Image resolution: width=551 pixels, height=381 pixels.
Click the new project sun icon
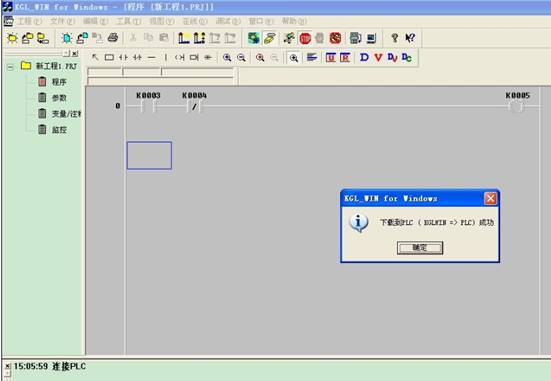13,38
